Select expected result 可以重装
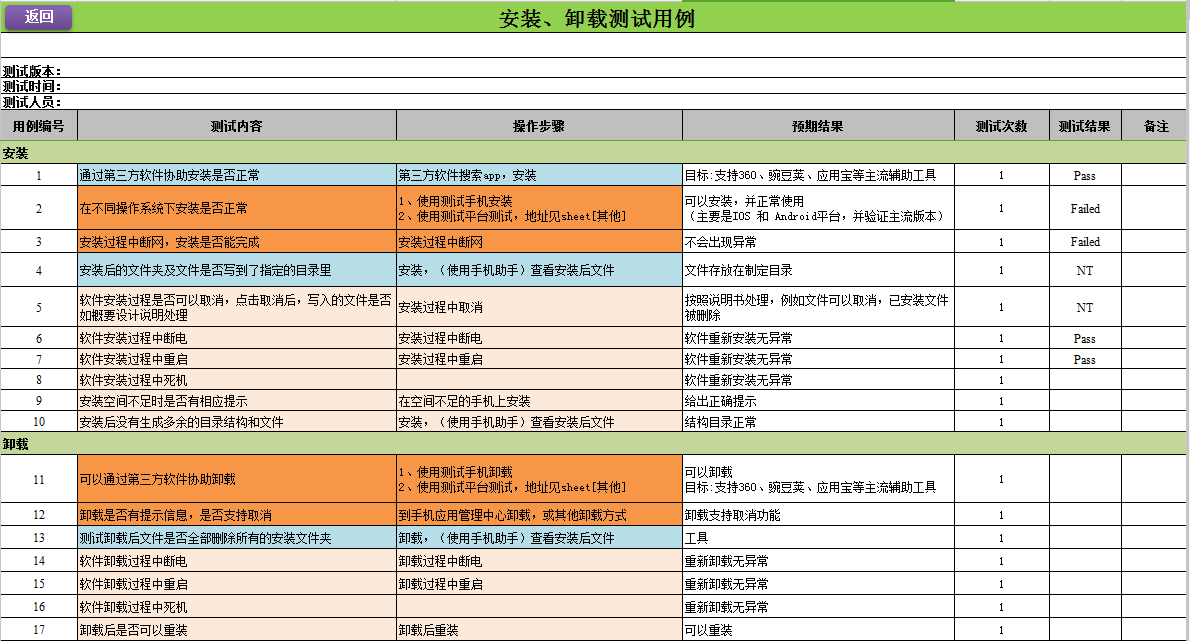The height and width of the screenshot is (641, 1190). coord(818,630)
